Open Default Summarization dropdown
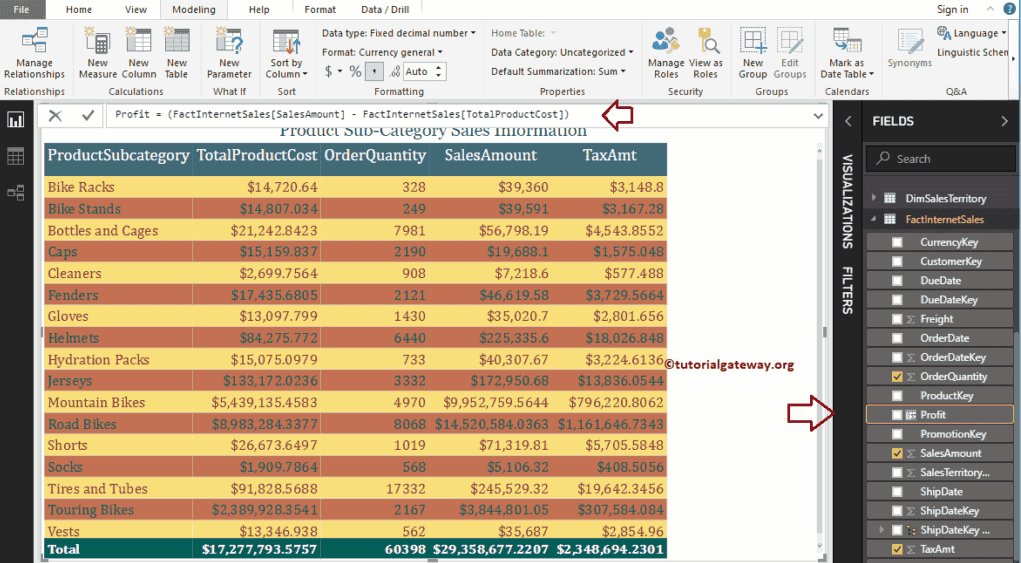Image resolution: width=1021 pixels, height=563 pixels. click(x=558, y=71)
